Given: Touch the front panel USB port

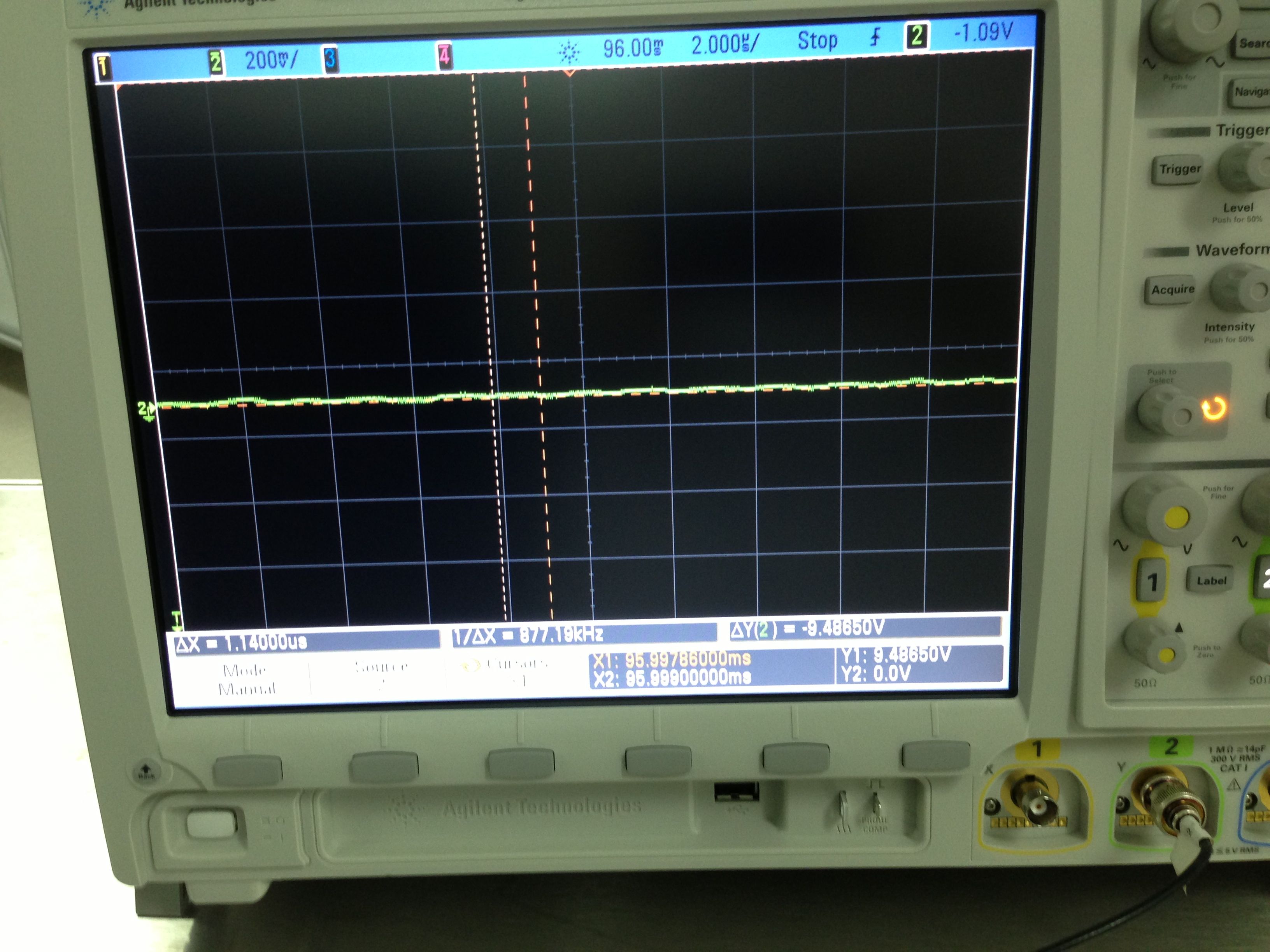Looking at the screenshot, I should [x=736, y=793].
